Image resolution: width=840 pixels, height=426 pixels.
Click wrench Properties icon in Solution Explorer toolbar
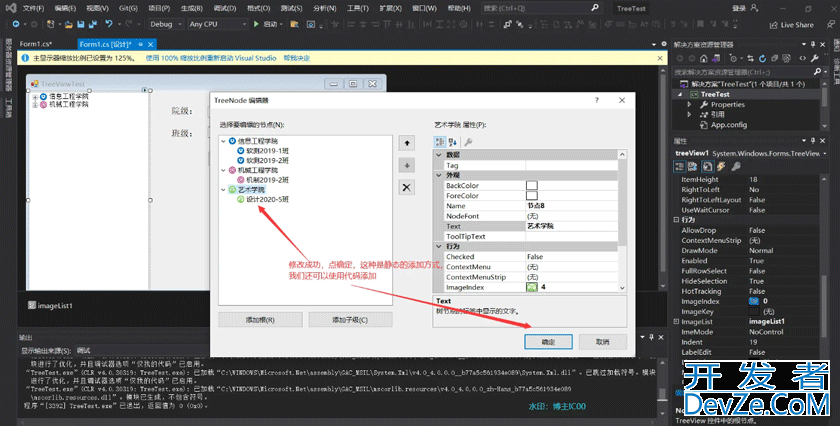point(815,58)
